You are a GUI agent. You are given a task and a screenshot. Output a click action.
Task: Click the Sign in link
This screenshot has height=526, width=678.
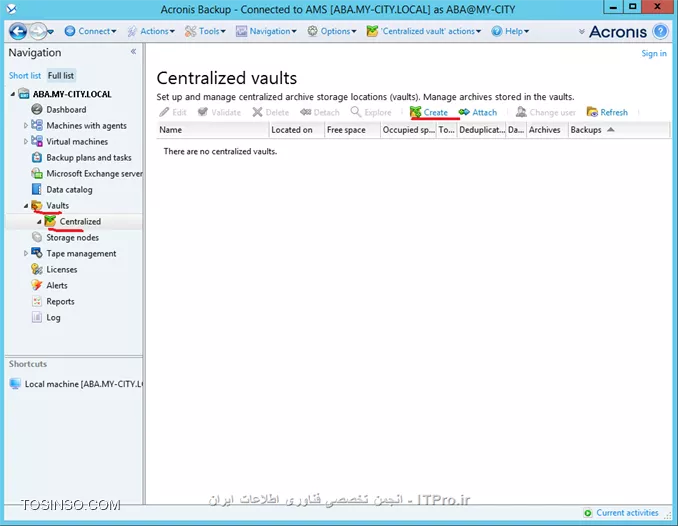pos(654,54)
